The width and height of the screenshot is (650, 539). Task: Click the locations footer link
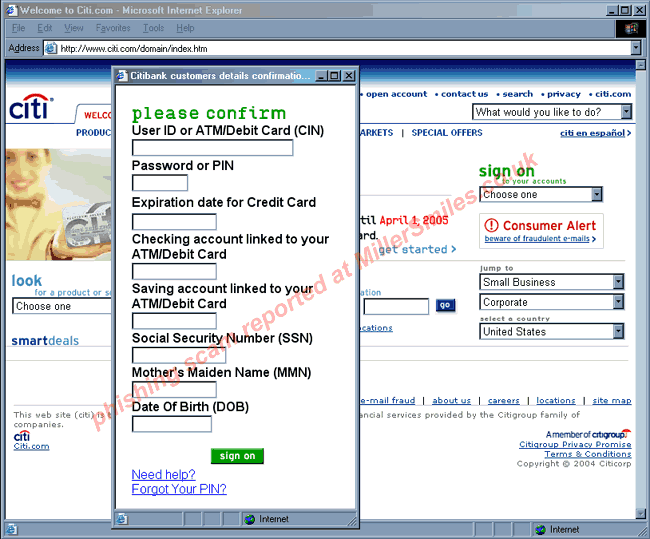point(556,401)
